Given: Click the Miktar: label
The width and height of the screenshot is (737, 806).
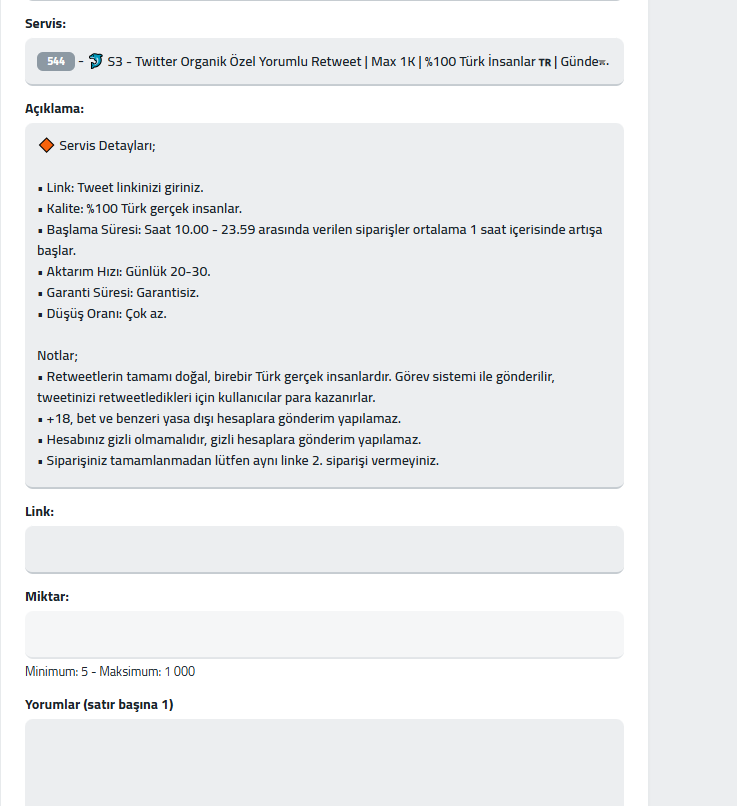Looking at the screenshot, I should point(47,596).
